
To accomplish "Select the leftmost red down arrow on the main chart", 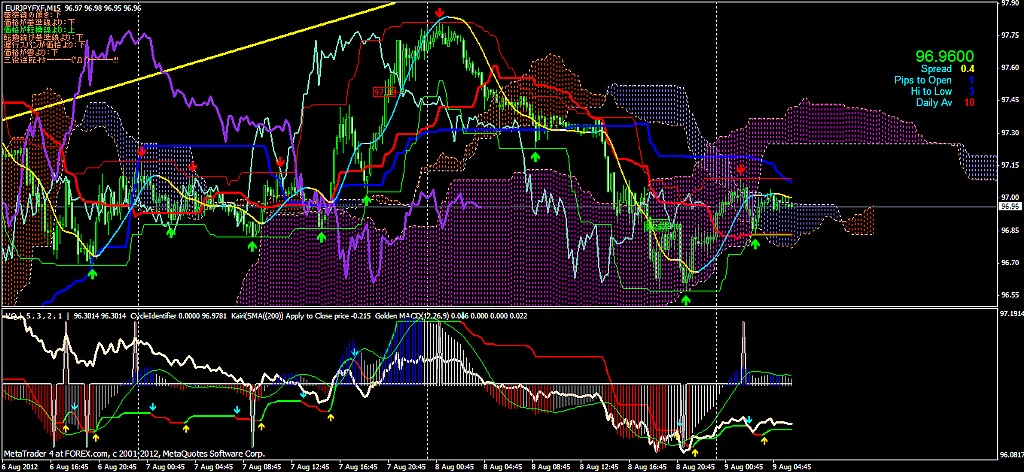I will (x=141, y=151).
